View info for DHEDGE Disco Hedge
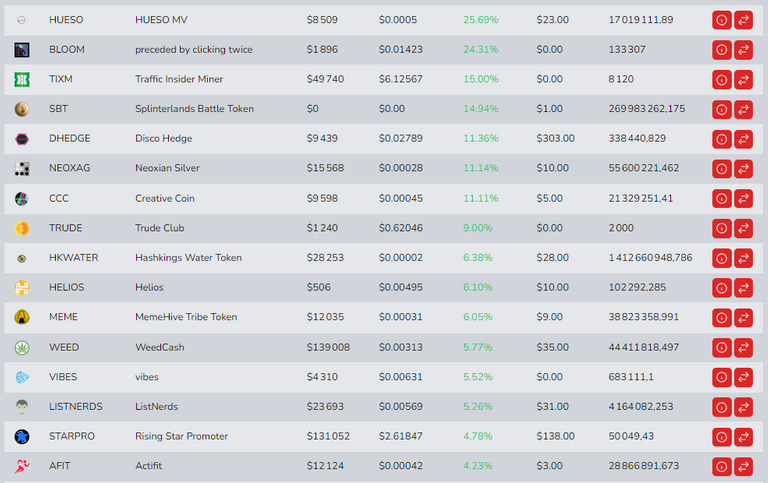768x483 pixels. click(x=721, y=139)
